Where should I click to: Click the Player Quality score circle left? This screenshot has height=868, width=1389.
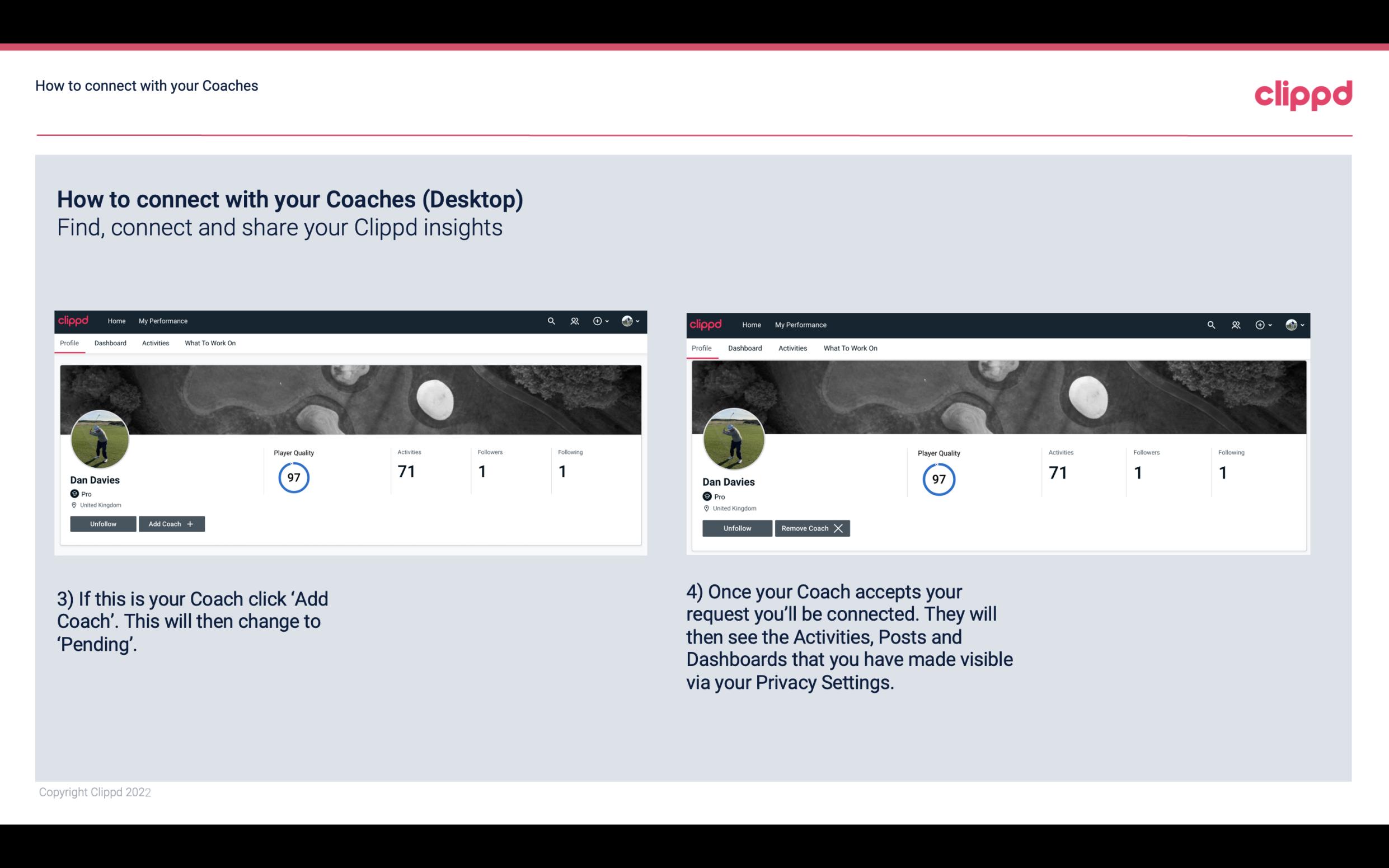tap(294, 477)
